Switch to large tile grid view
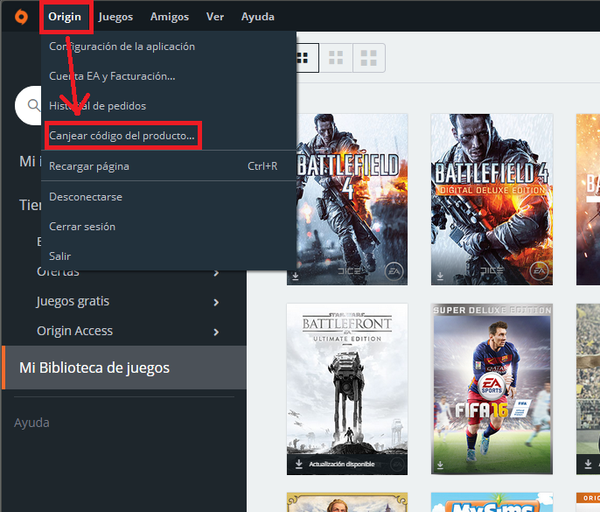The width and height of the screenshot is (600, 512). pyautogui.click(x=368, y=58)
